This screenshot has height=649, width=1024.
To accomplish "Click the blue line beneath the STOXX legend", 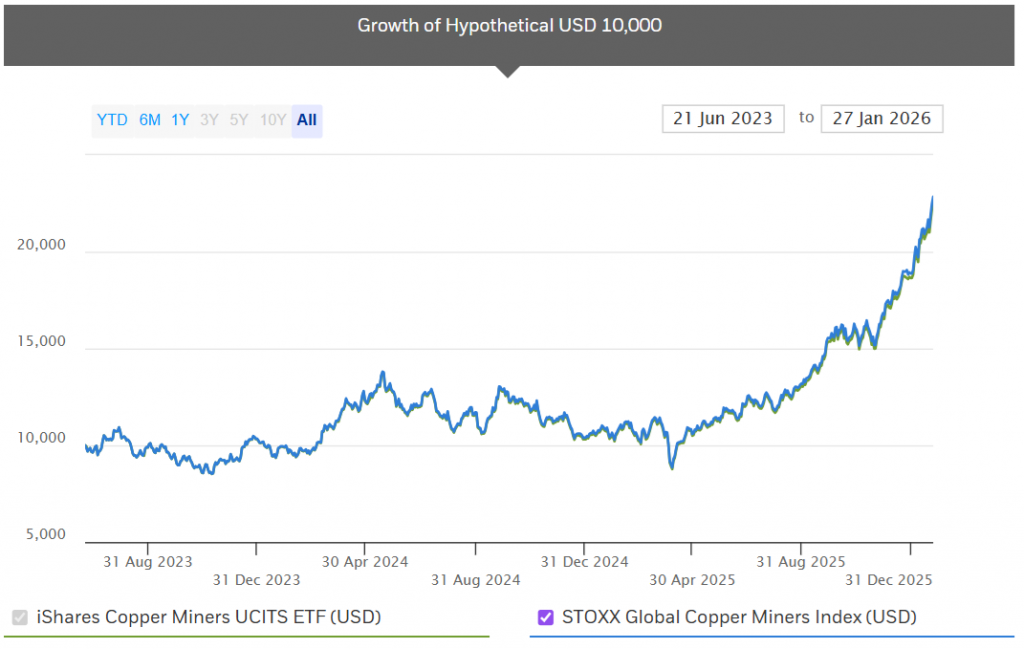I will point(770,636).
